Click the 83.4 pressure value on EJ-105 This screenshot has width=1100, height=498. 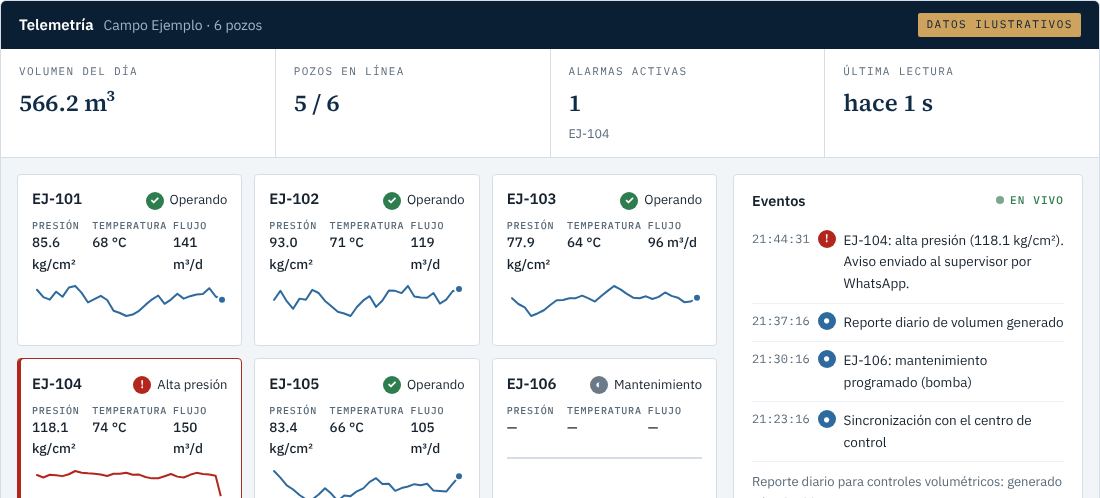click(283, 428)
